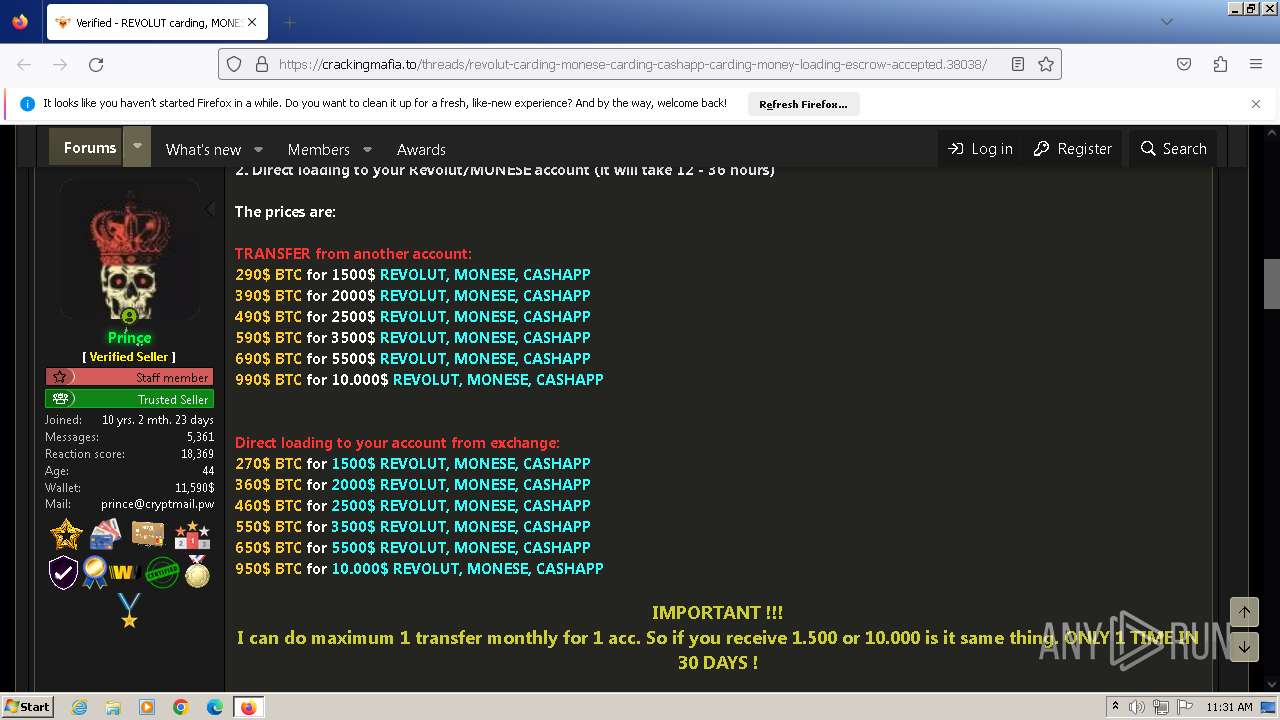Click into the URL address field
Viewport: 1280px width, 720px height.
[632, 64]
